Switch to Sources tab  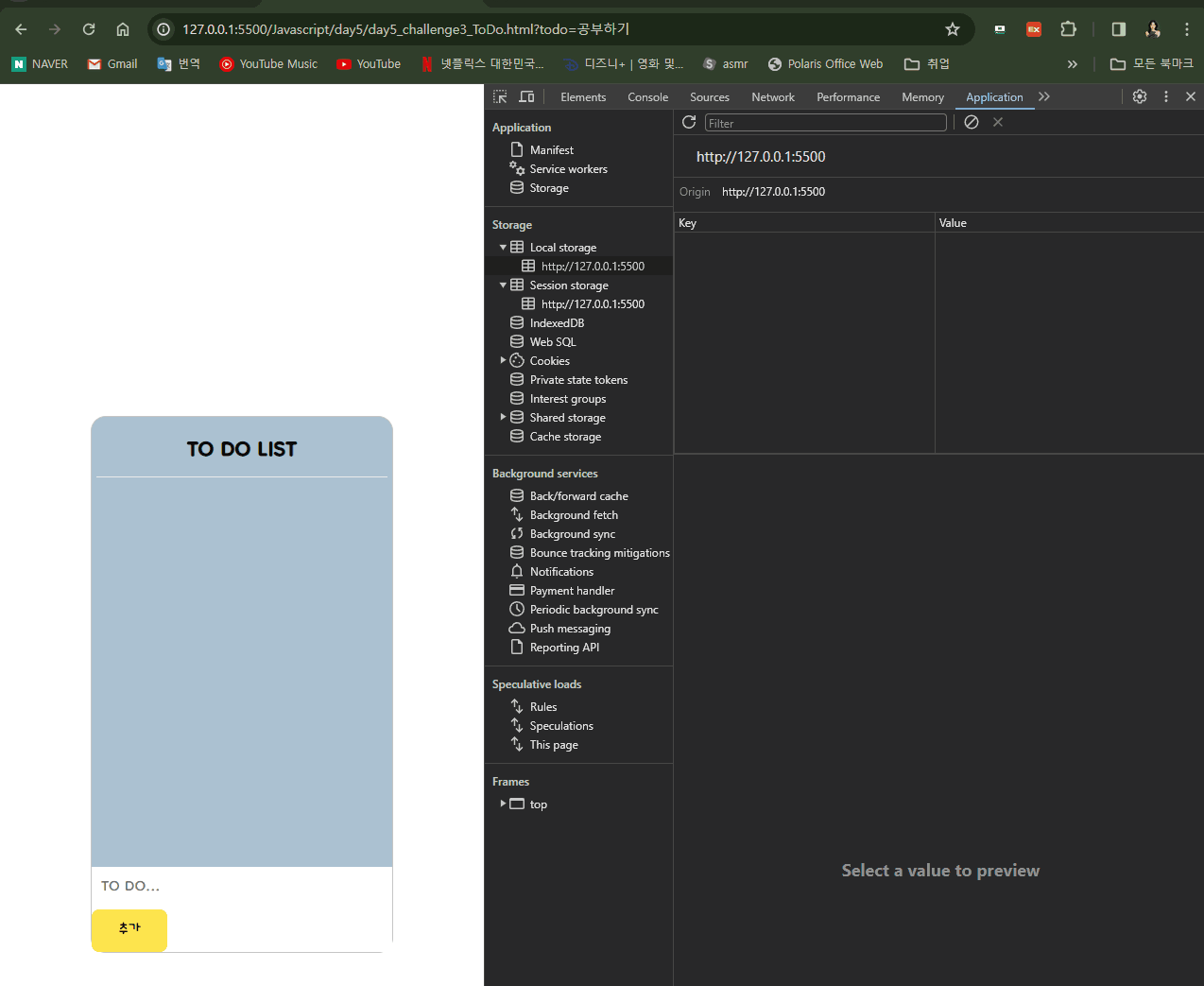(710, 97)
